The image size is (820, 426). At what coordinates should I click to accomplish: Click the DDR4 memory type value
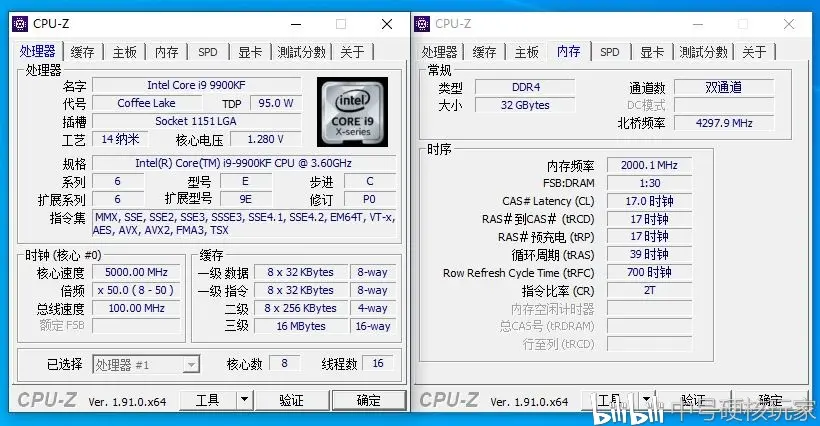525,87
